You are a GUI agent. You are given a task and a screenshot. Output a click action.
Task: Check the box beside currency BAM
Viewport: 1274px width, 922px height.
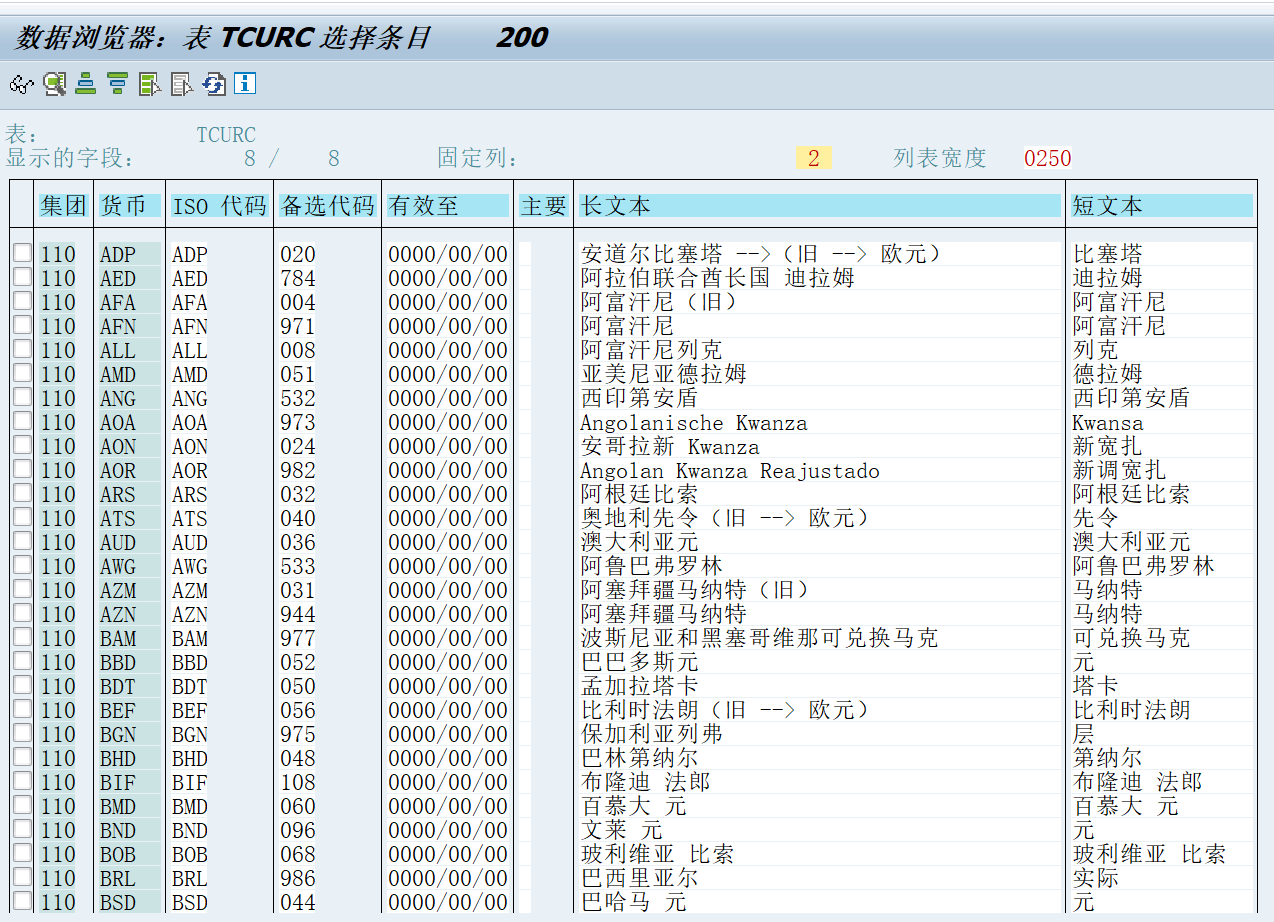(x=22, y=637)
